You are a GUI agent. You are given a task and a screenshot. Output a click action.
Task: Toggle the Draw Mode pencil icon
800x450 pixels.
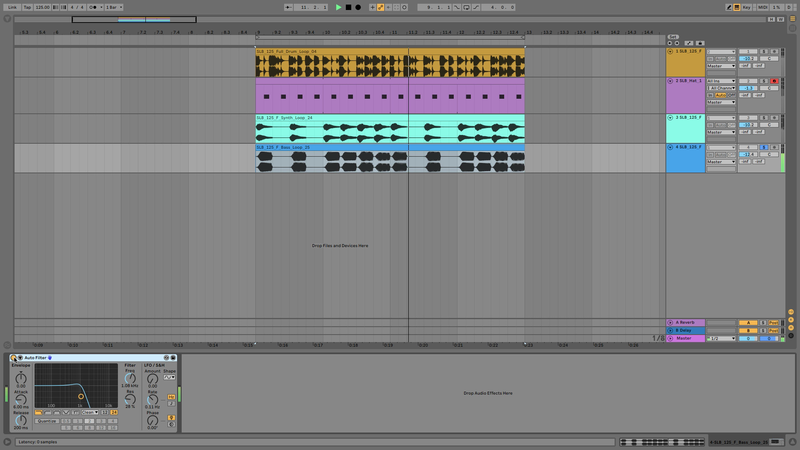(729, 7)
